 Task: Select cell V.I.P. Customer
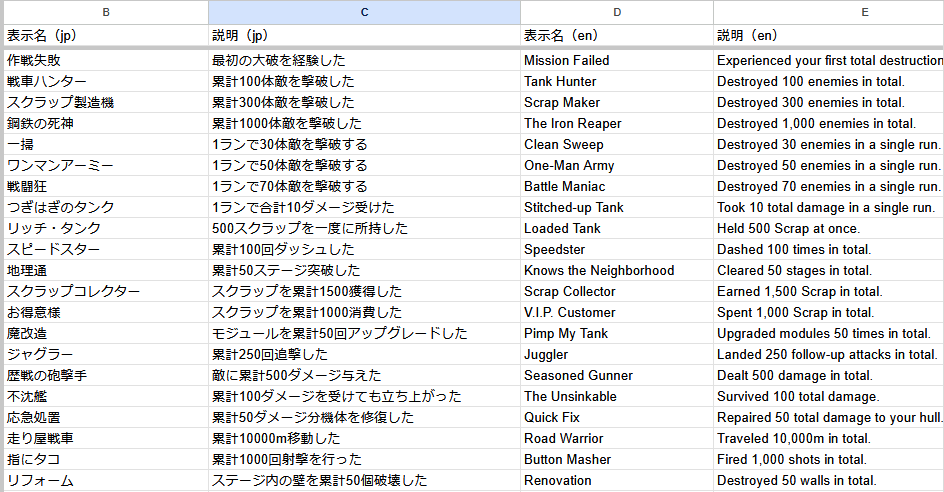tap(617, 313)
